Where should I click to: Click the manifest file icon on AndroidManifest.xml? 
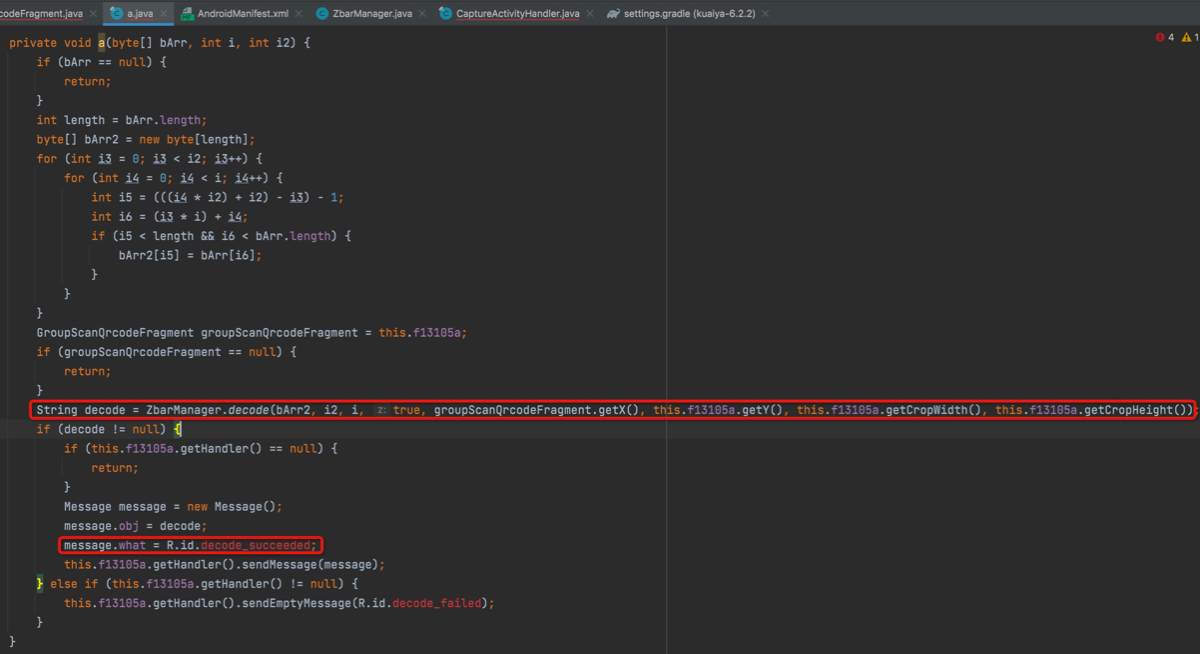[x=188, y=14]
